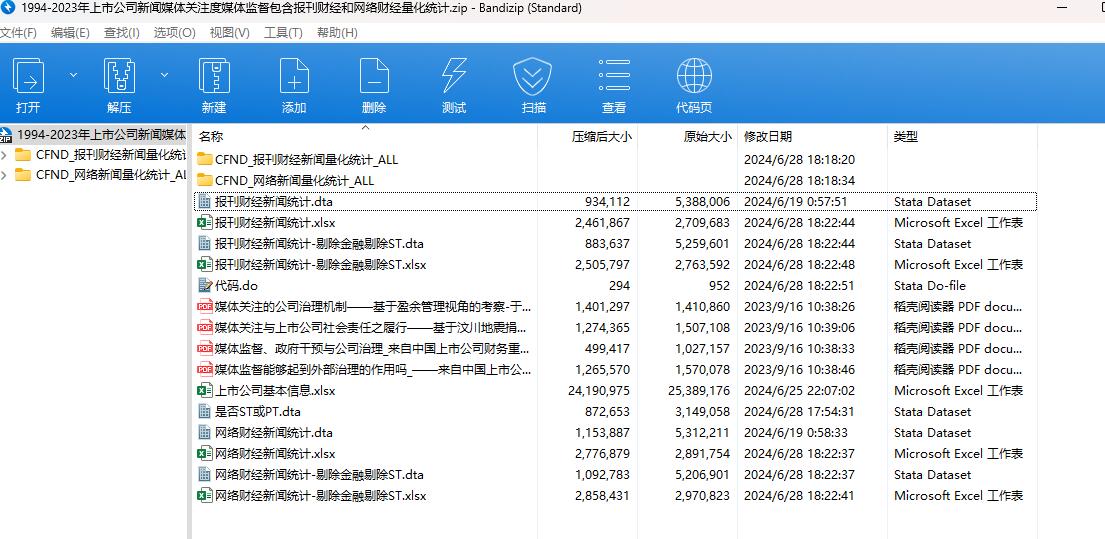This screenshot has height=539, width=1105.
Task: Open the 工具(T) menu
Action: (283, 32)
